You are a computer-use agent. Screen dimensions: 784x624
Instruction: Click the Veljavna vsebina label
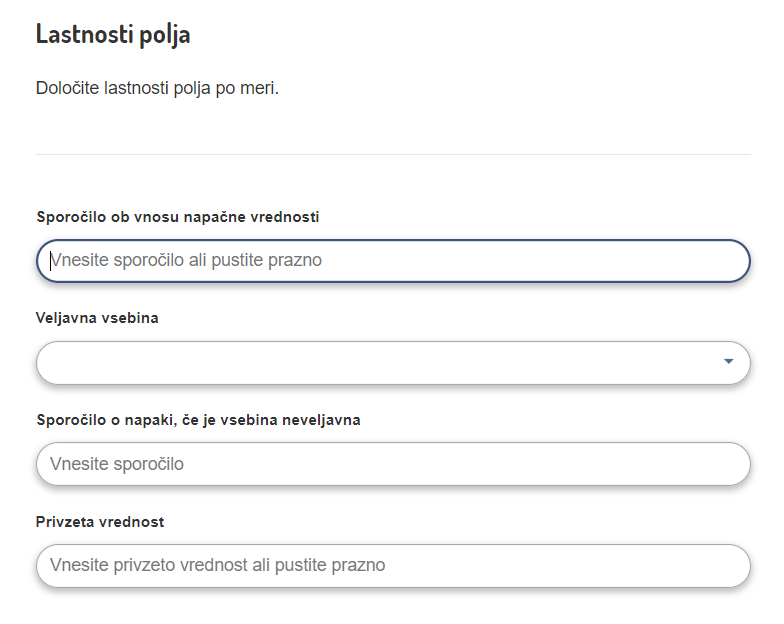[97, 318]
